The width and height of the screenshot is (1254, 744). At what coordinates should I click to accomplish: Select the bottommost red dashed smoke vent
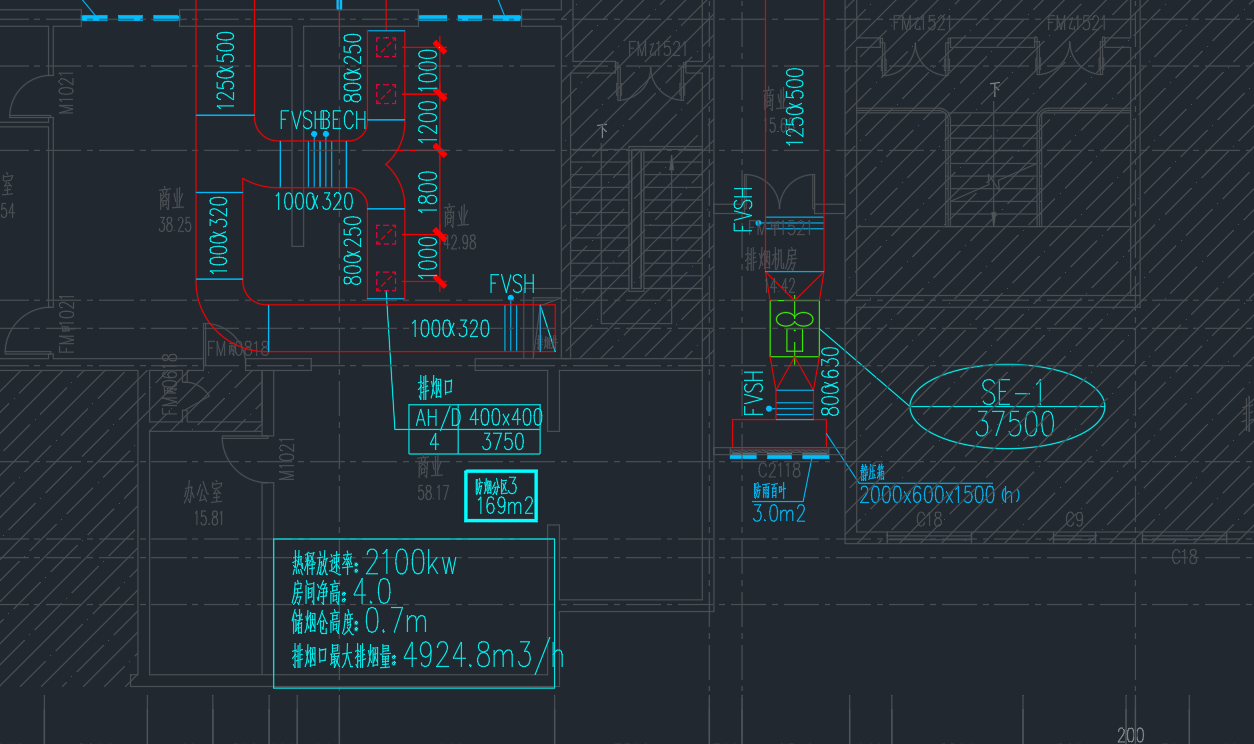pos(385,282)
